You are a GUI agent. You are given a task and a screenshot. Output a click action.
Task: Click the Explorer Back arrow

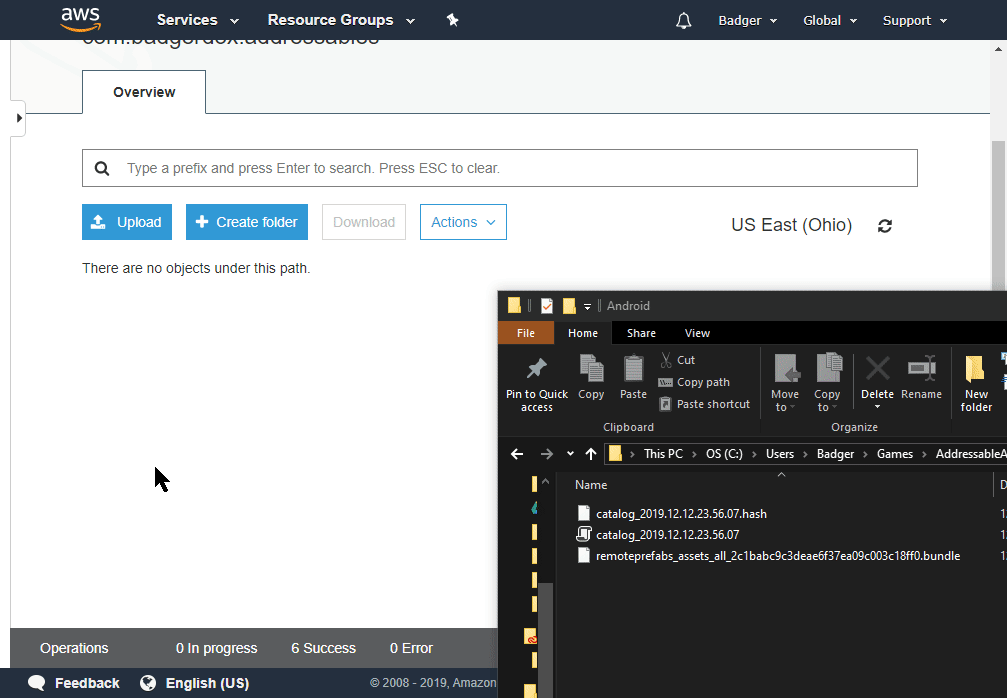(x=517, y=454)
